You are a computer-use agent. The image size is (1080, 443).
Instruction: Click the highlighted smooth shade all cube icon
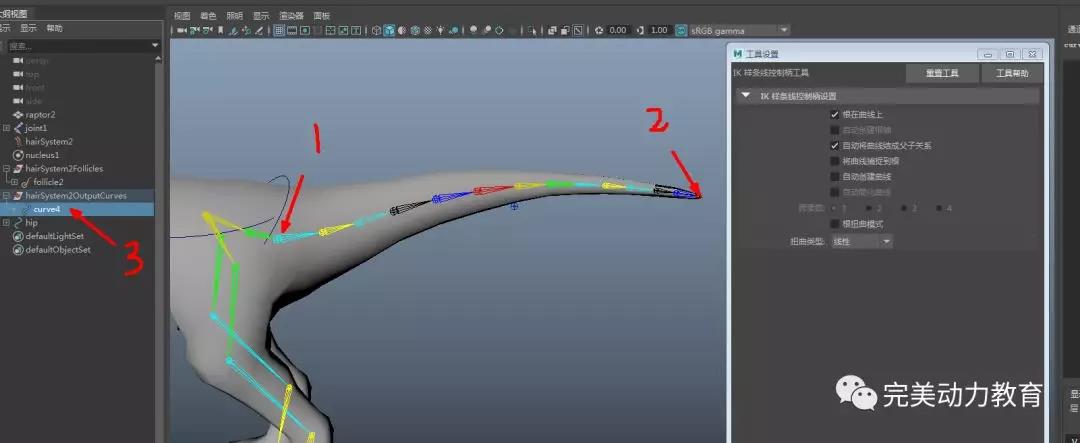pos(390,30)
